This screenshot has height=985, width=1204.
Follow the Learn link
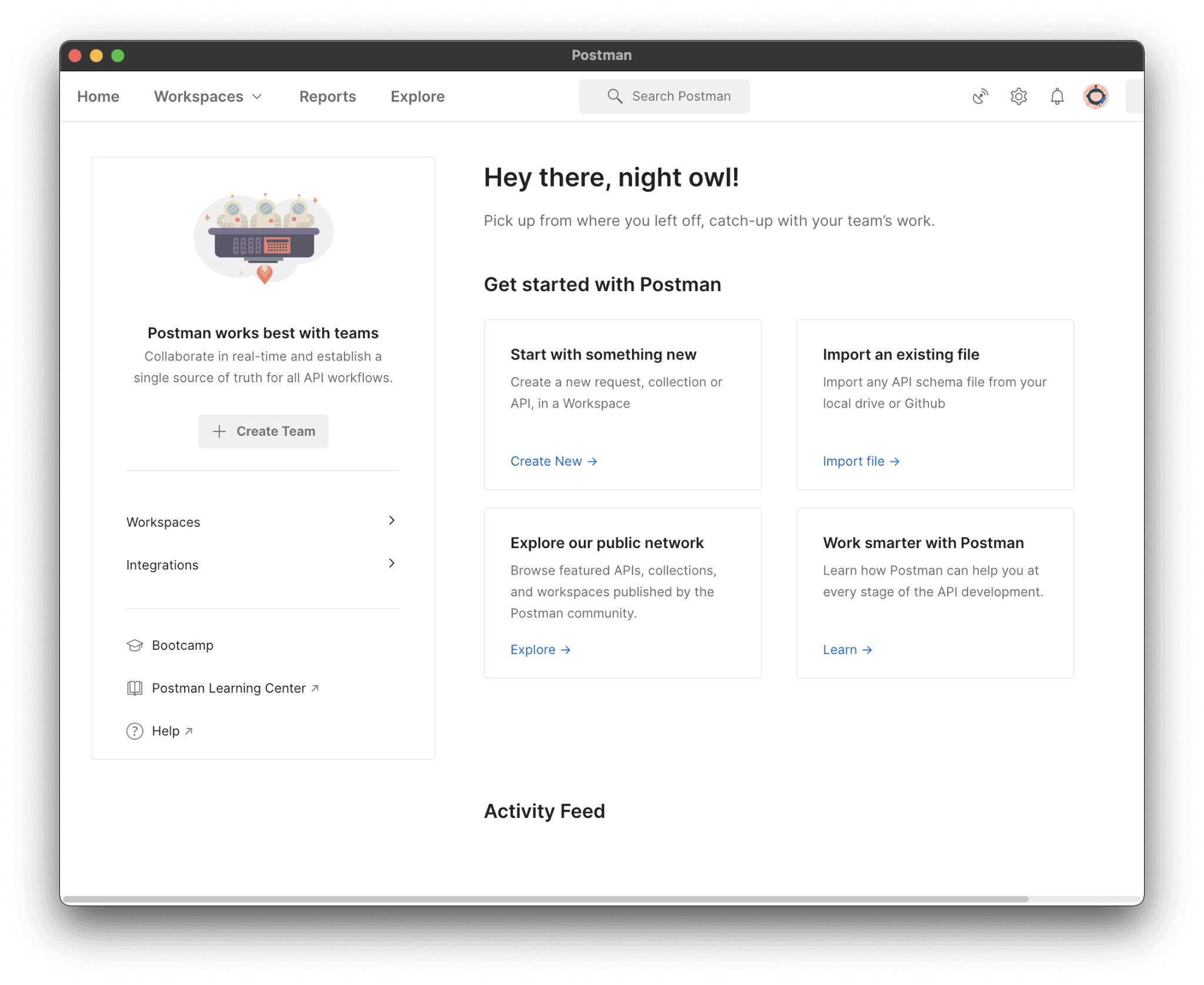pyautogui.click(x=848, y=650)
